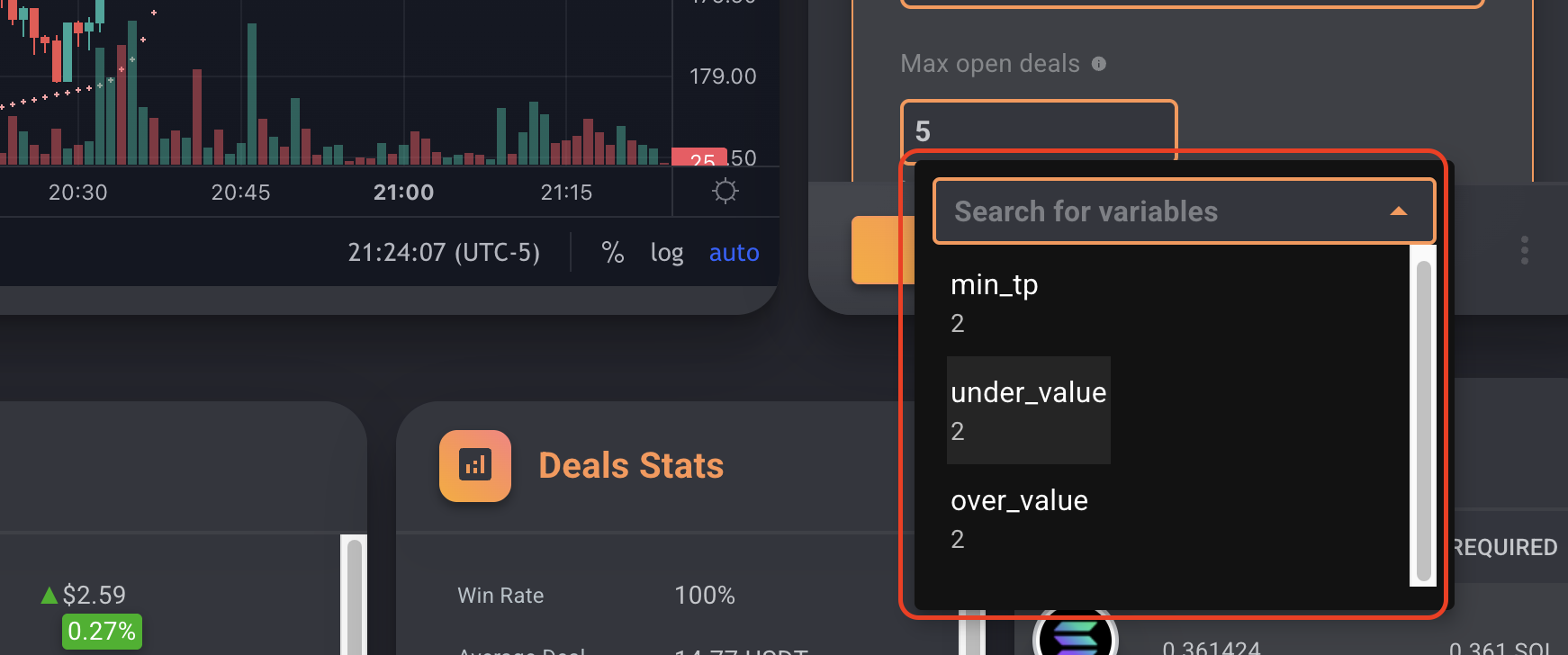Collapse the variables dropdown arrow

click(1398, 211)
